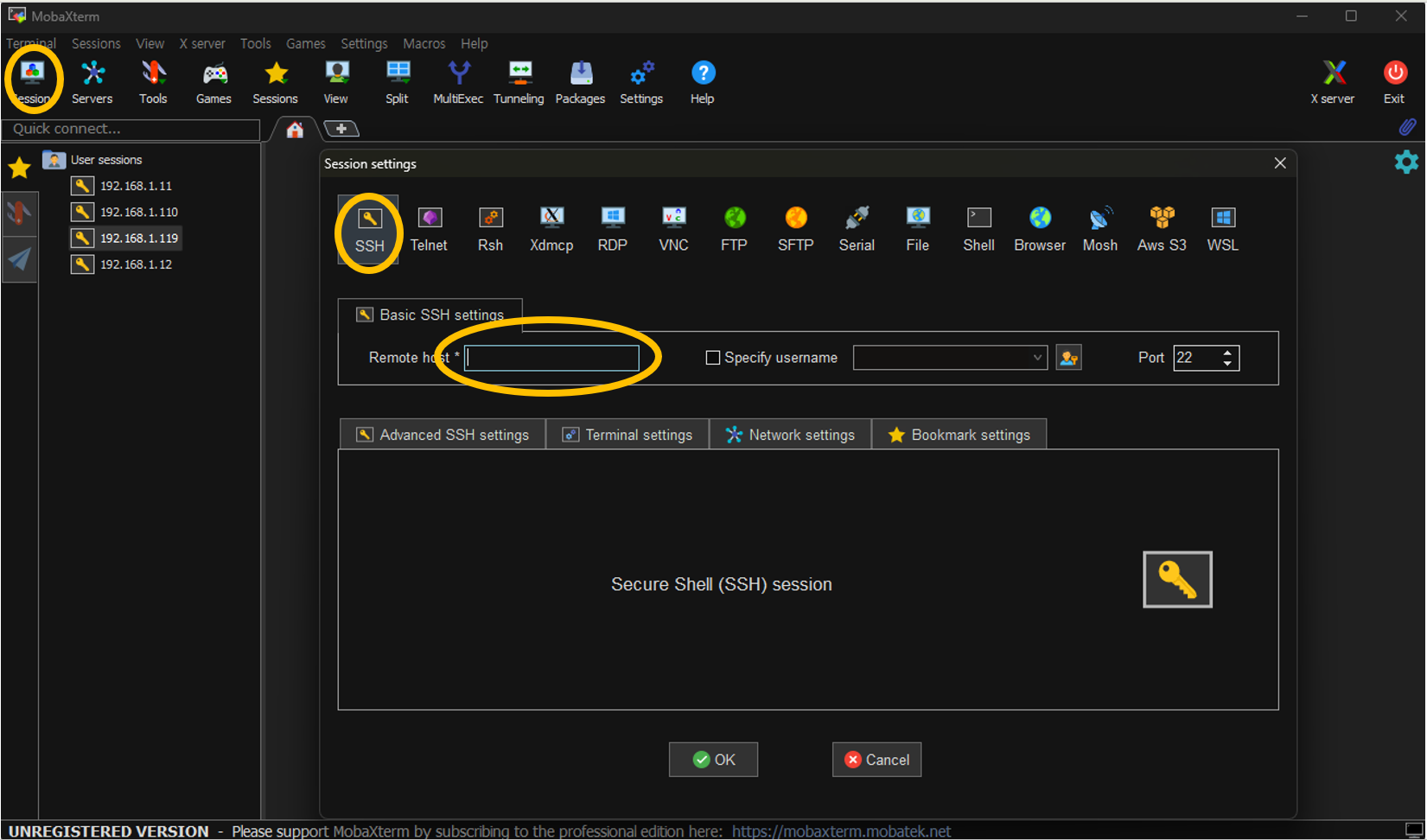Click the Sessions star toolbar icon
The image size is (1427, 840).
[x=276, y=83]
